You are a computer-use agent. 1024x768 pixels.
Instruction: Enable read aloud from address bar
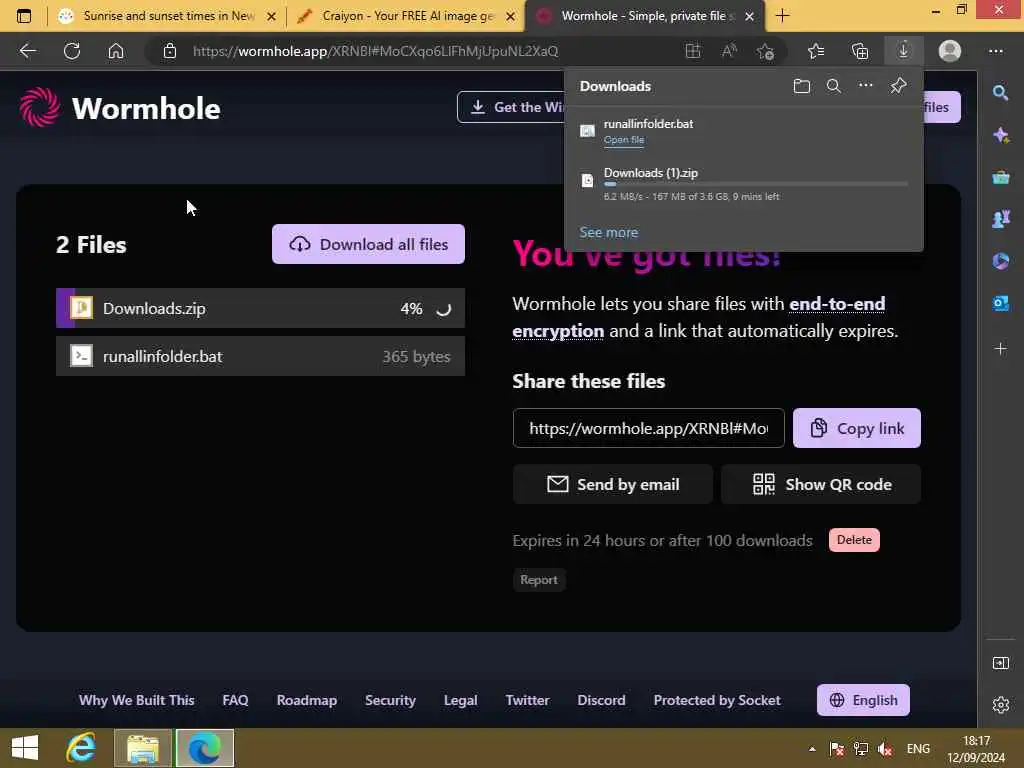coord(729,51)
